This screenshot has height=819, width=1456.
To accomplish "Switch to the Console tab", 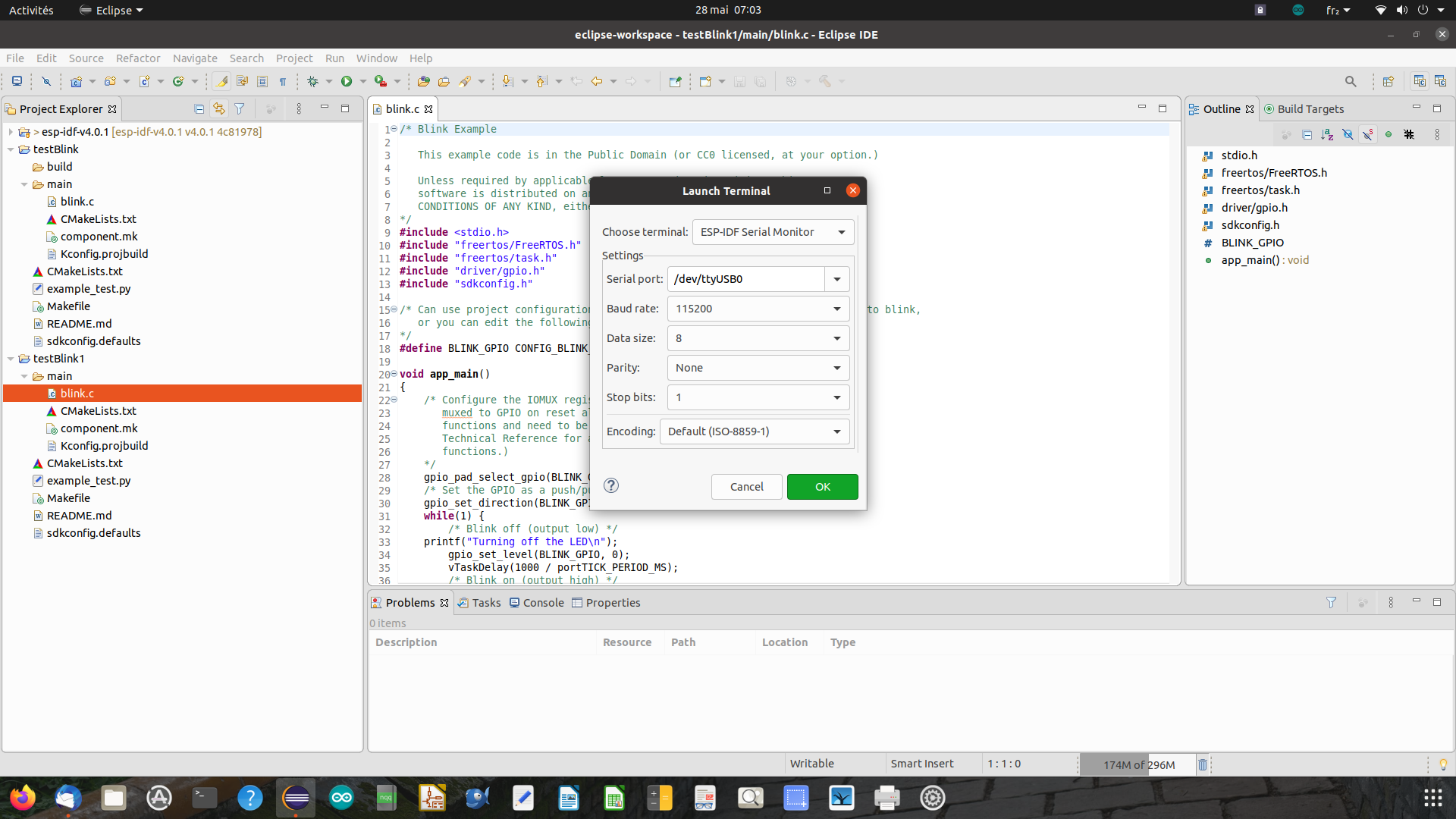I will click(x=543, y=602).
